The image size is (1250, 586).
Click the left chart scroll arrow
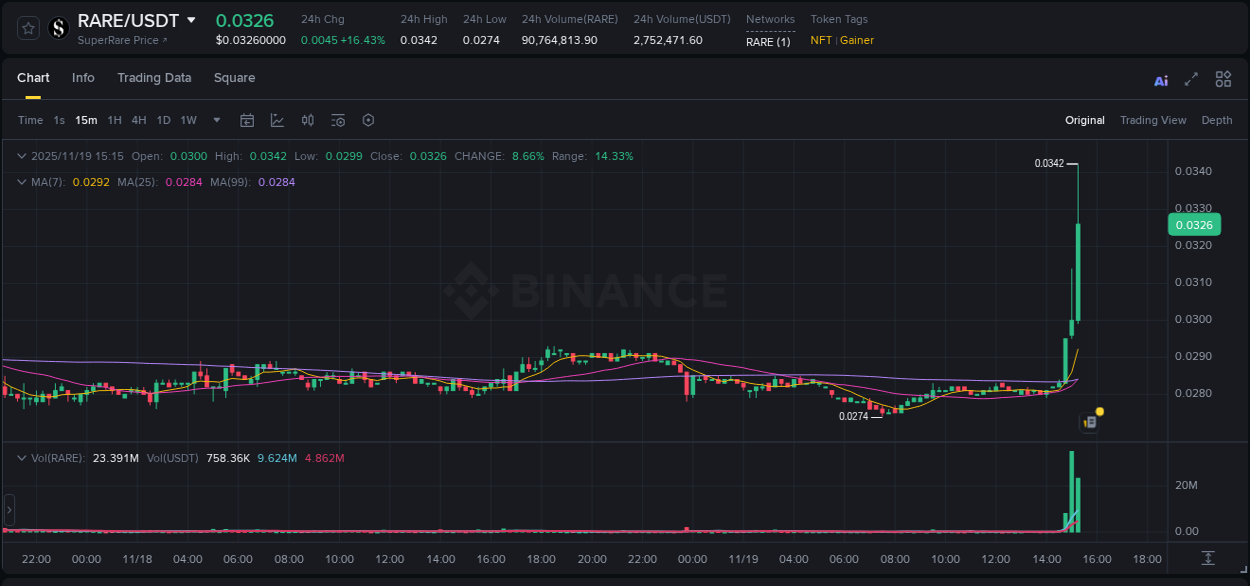click(x=8, y=510)
